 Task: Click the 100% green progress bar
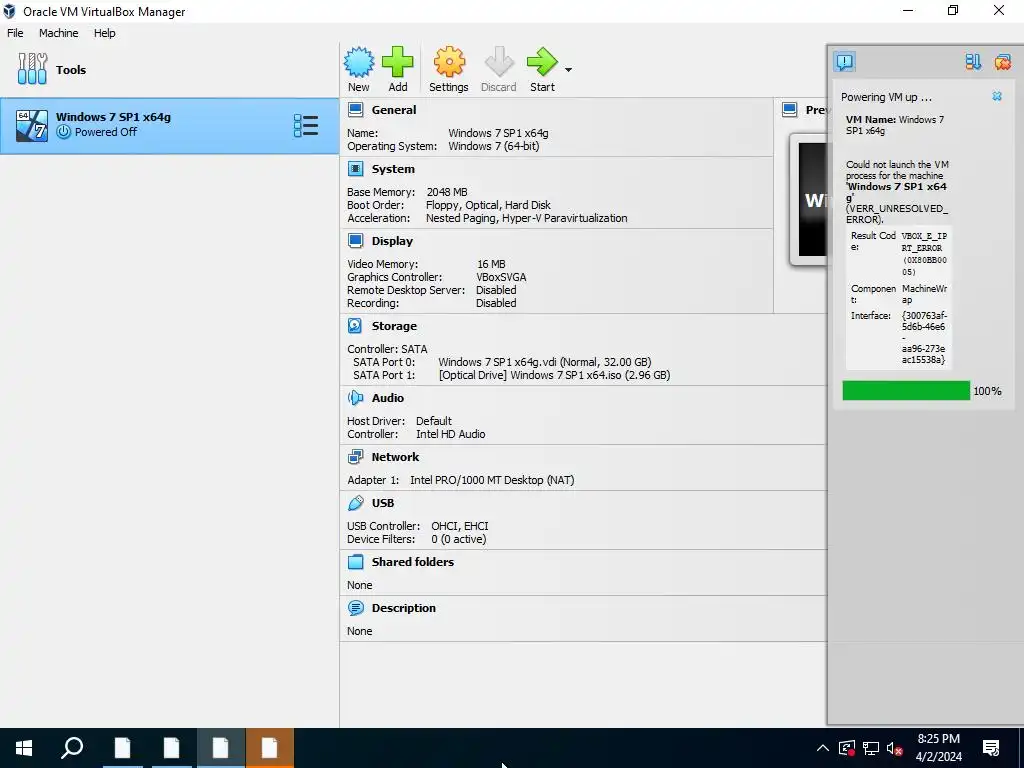click(x=906, y=391)
